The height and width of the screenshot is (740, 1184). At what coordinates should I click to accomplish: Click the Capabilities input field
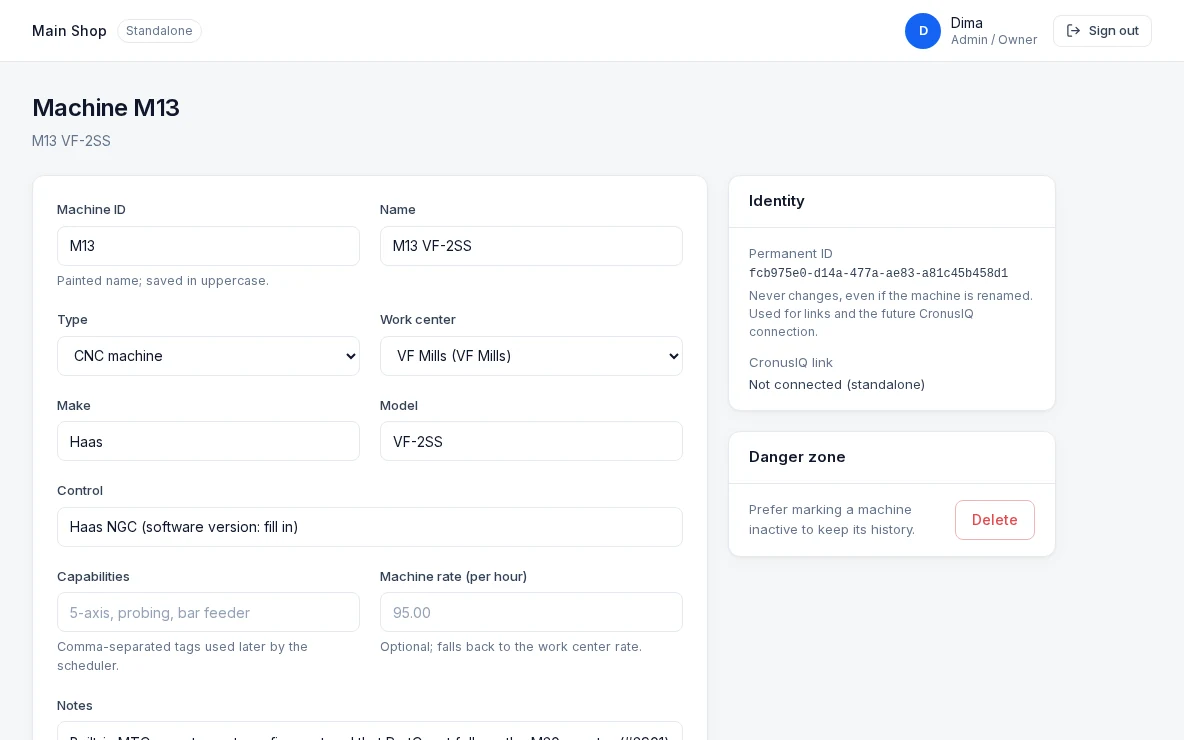pos(208,612)
